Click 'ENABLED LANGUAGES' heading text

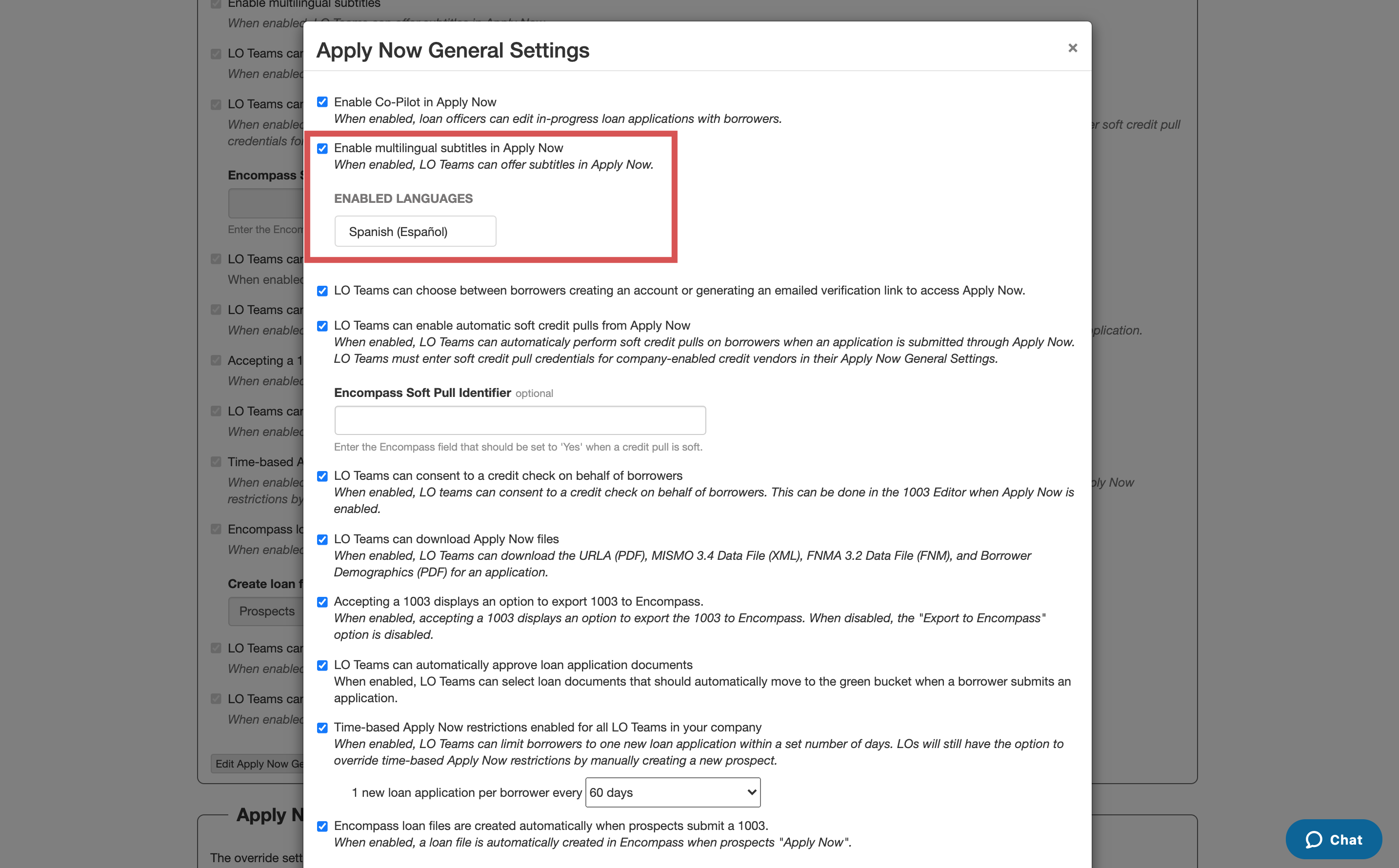(403, 198)
